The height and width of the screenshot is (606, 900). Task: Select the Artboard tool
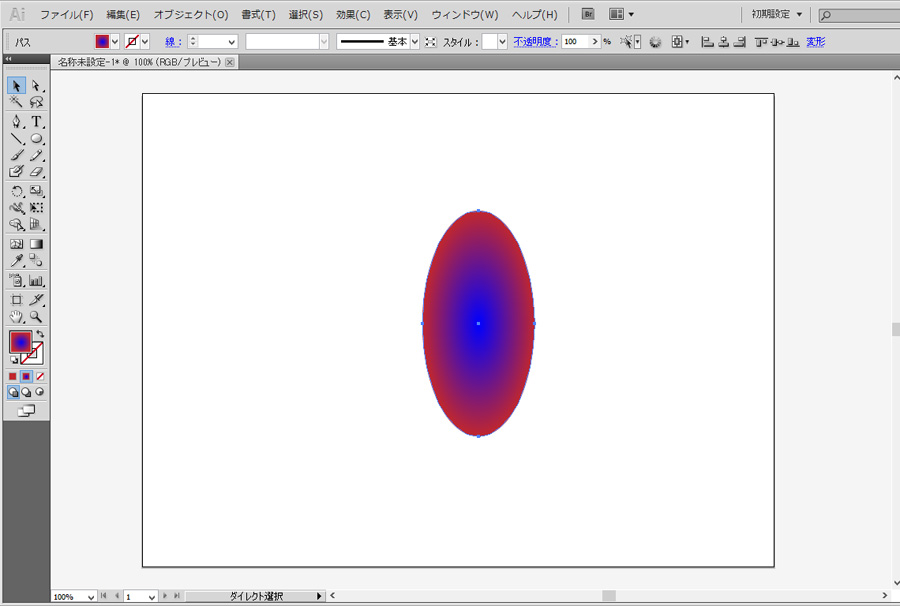click(x=16, y=300)
